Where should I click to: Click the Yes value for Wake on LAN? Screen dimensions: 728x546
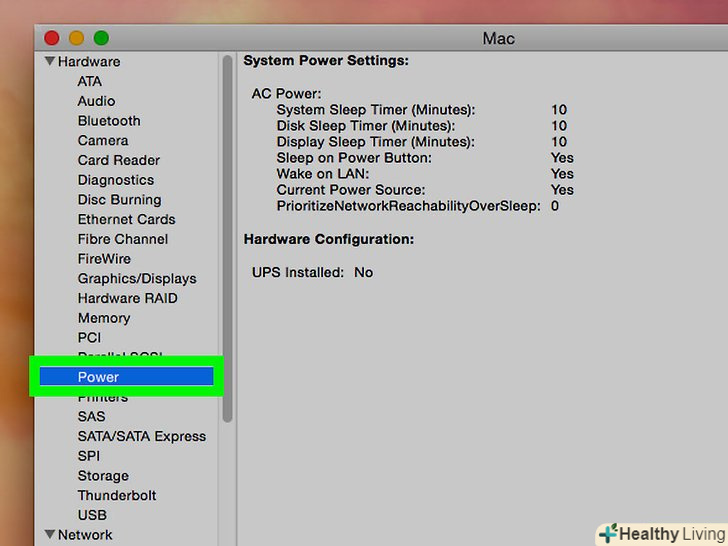[x=562, y=174]
